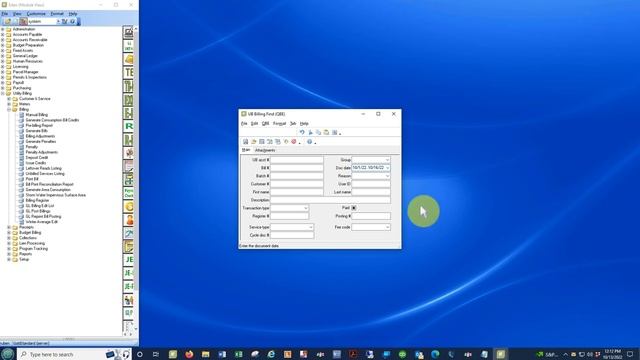
Task: Open the QBE menu in Billing Find
Action: click(265, 123)
